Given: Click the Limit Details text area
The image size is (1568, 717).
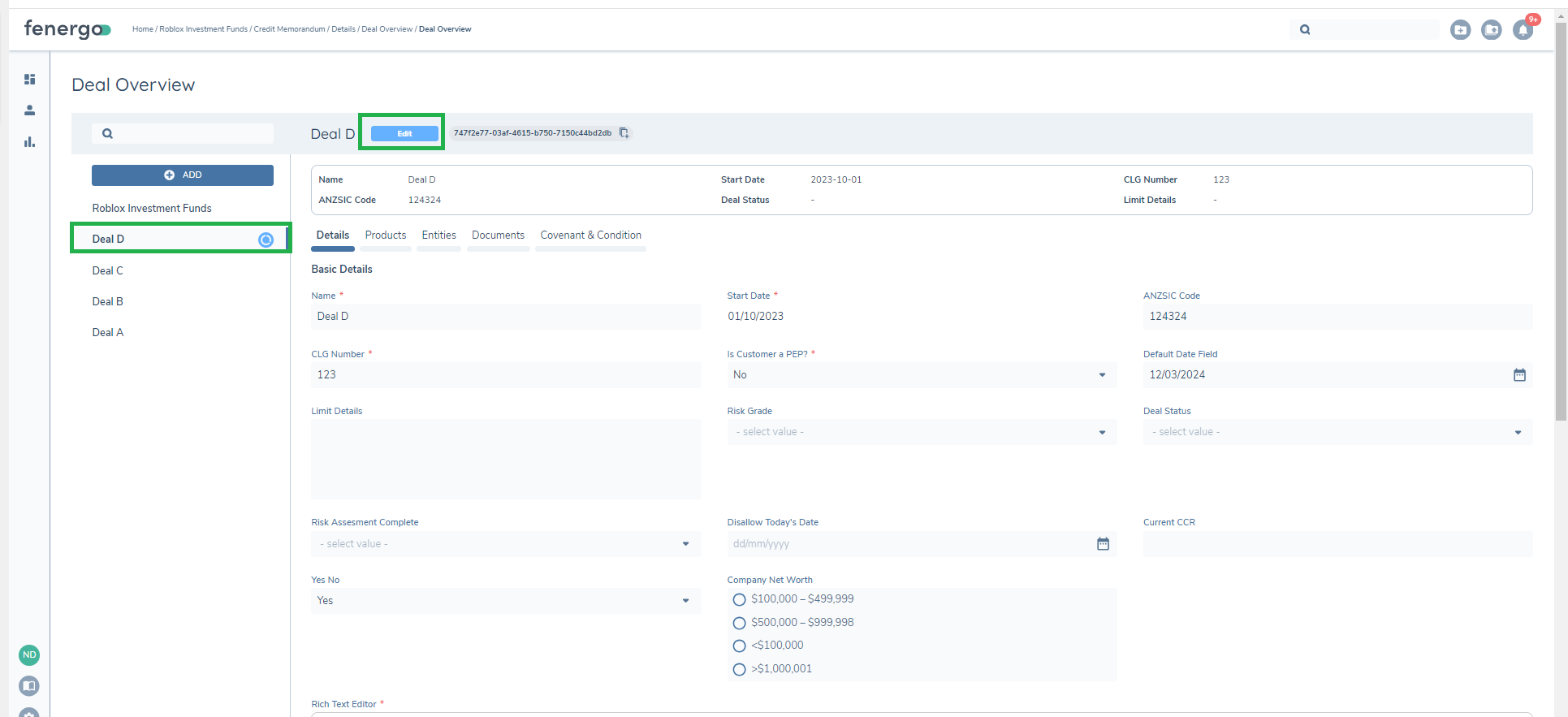Looking at the screenshot, I should 505,459.
